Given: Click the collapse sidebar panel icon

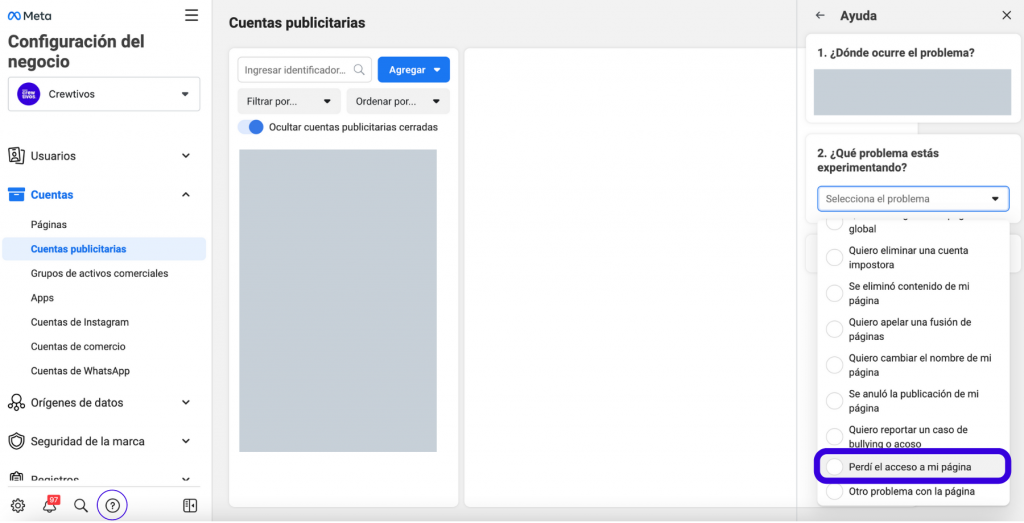Looking at the screenshot, I should point(190,506).
